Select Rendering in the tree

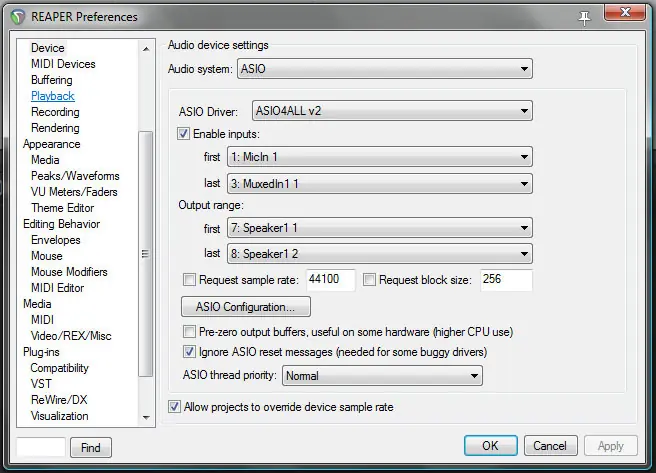55,128
